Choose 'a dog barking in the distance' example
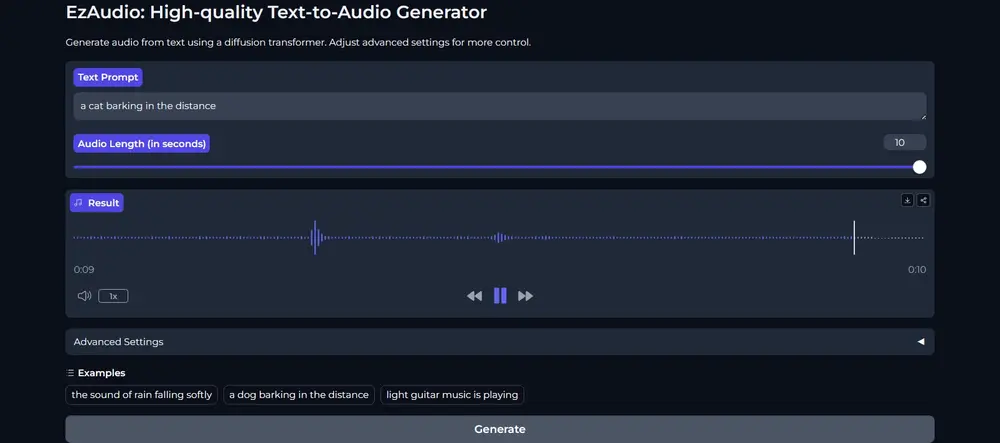1000x443 pixels. tap(299, 395)
